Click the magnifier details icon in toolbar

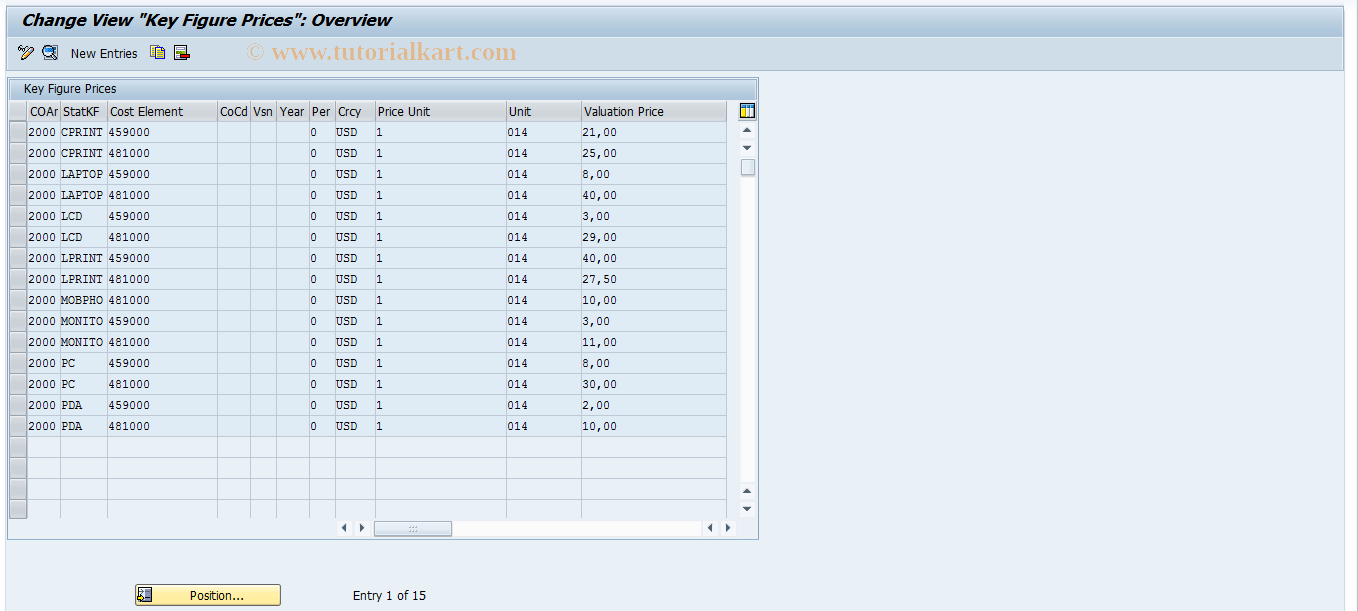[50, 53]
